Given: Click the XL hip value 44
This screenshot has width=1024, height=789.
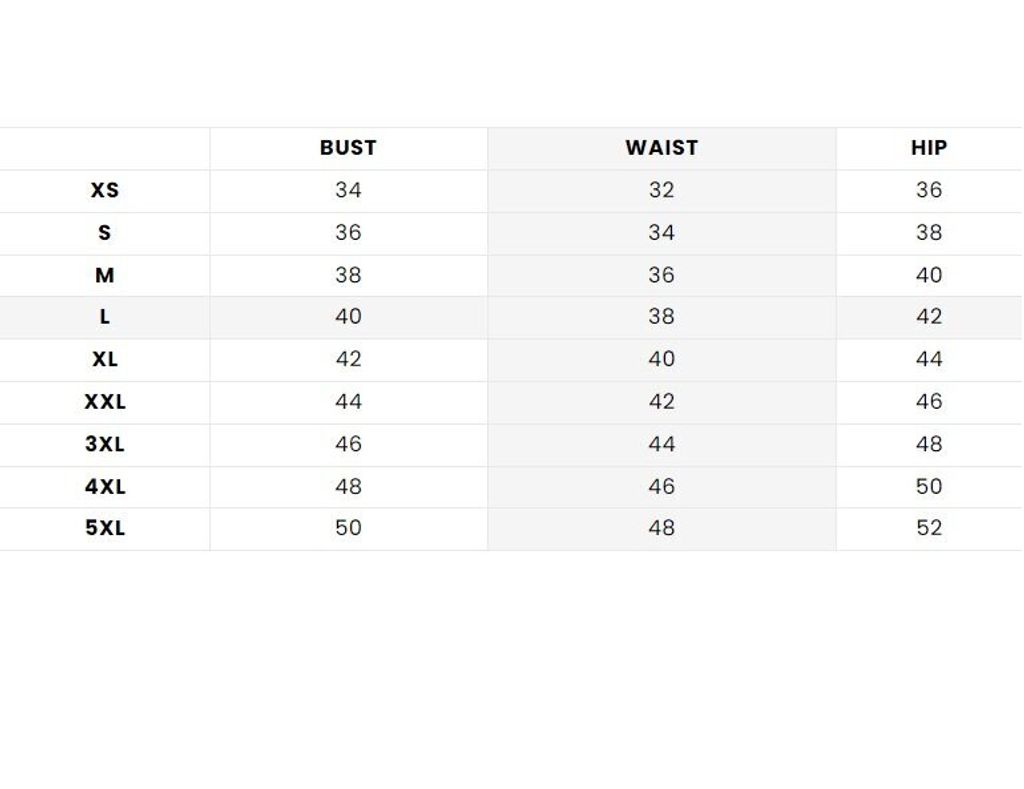Looking at the screenshot, I should pos(929,359).
